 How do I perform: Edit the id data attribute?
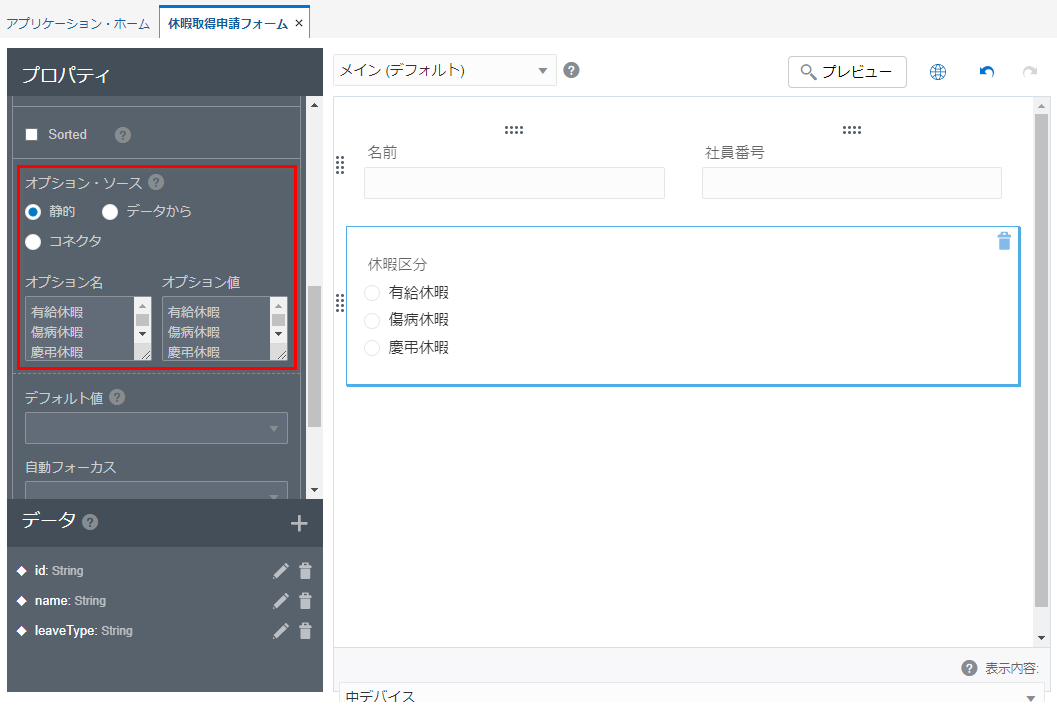tap(281, 571)
